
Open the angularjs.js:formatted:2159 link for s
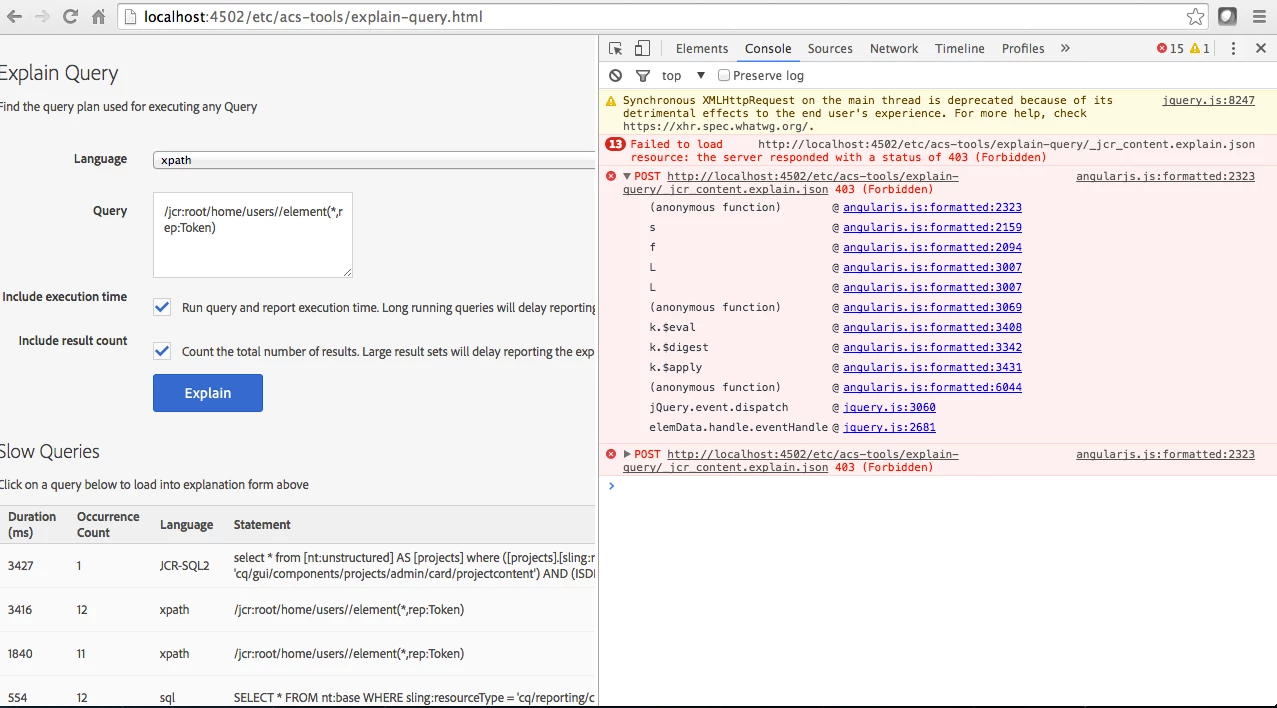[x=932, y=227]
